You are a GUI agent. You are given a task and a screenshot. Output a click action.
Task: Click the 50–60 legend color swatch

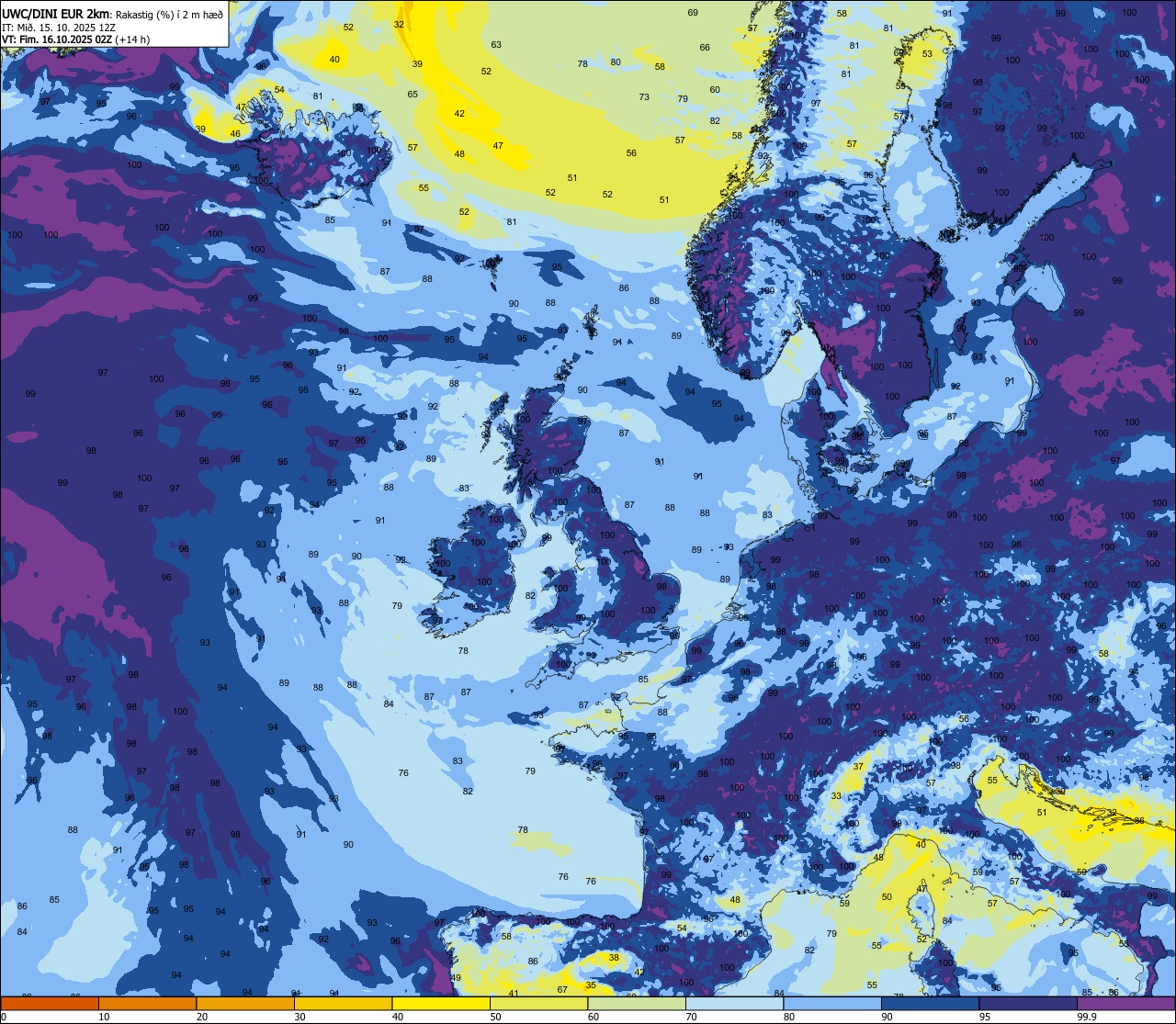538,1003
